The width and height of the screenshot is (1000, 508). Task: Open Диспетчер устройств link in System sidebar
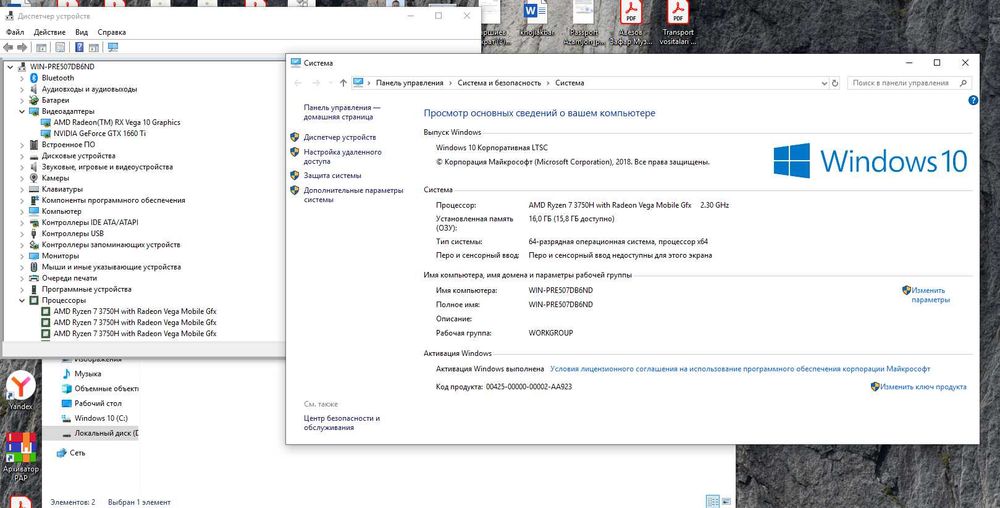[x=340, y=137]
